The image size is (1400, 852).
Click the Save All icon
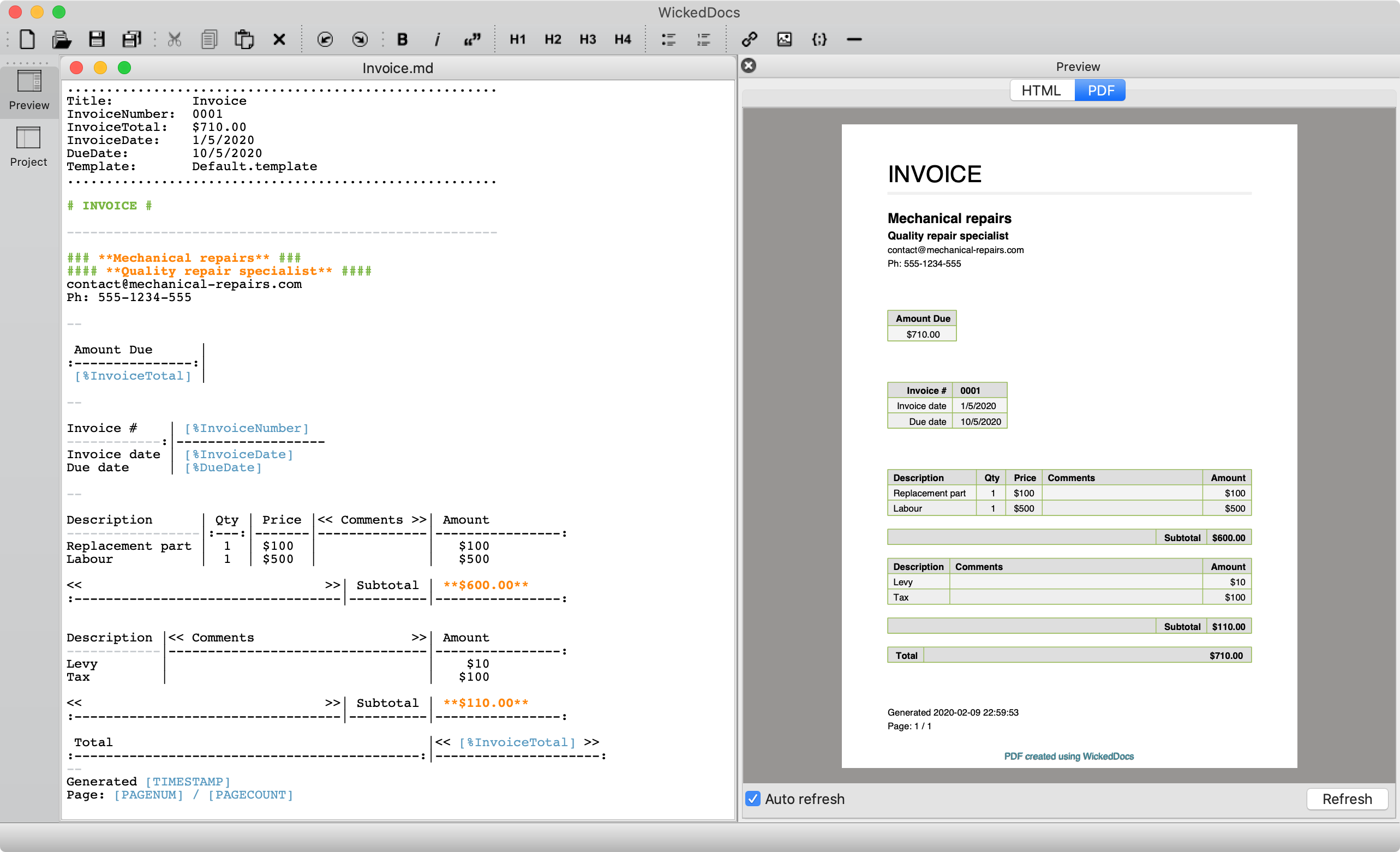pyautogui.click(x=131, y=39)
